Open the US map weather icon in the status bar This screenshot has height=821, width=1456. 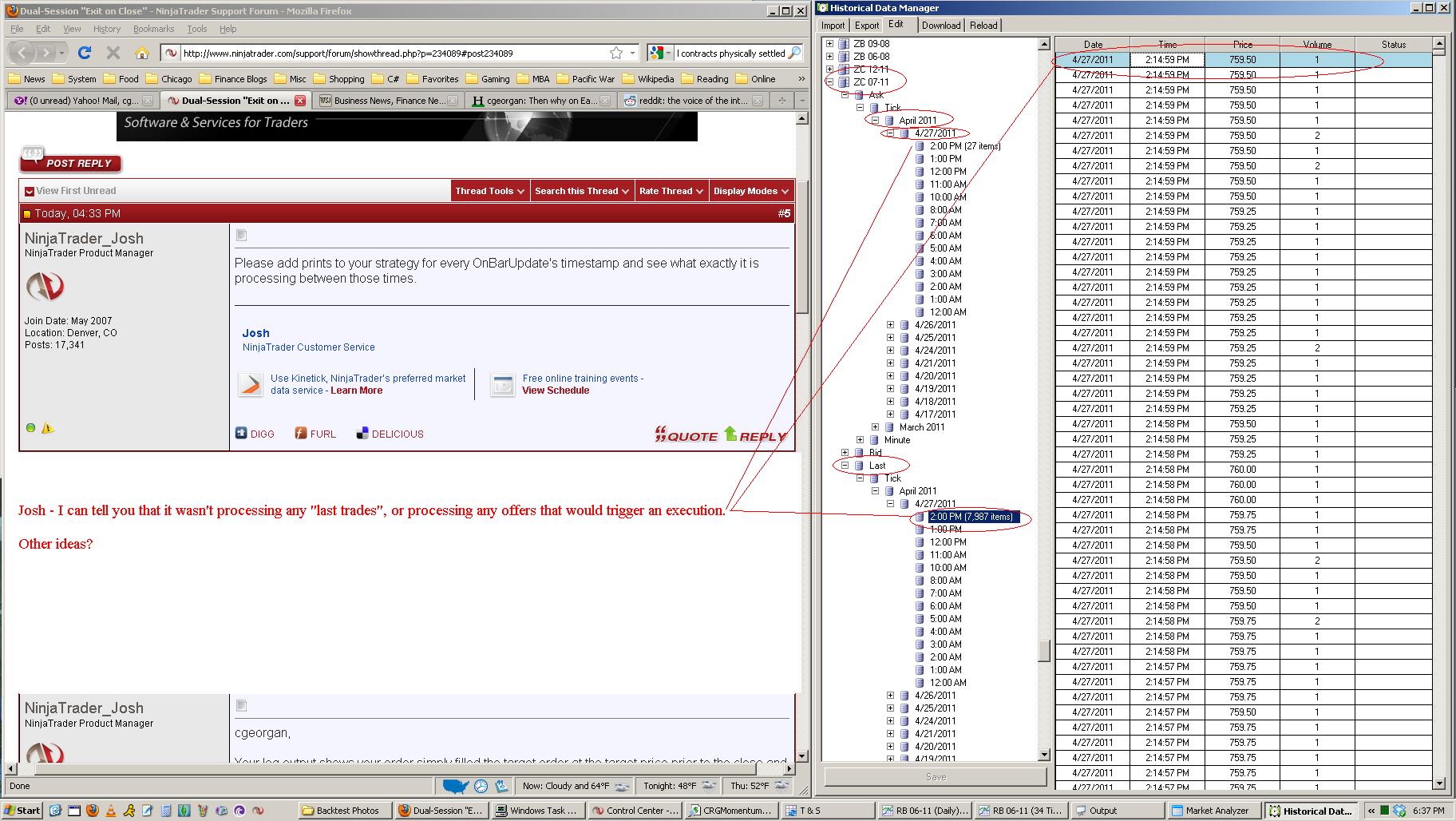(455, 786)
